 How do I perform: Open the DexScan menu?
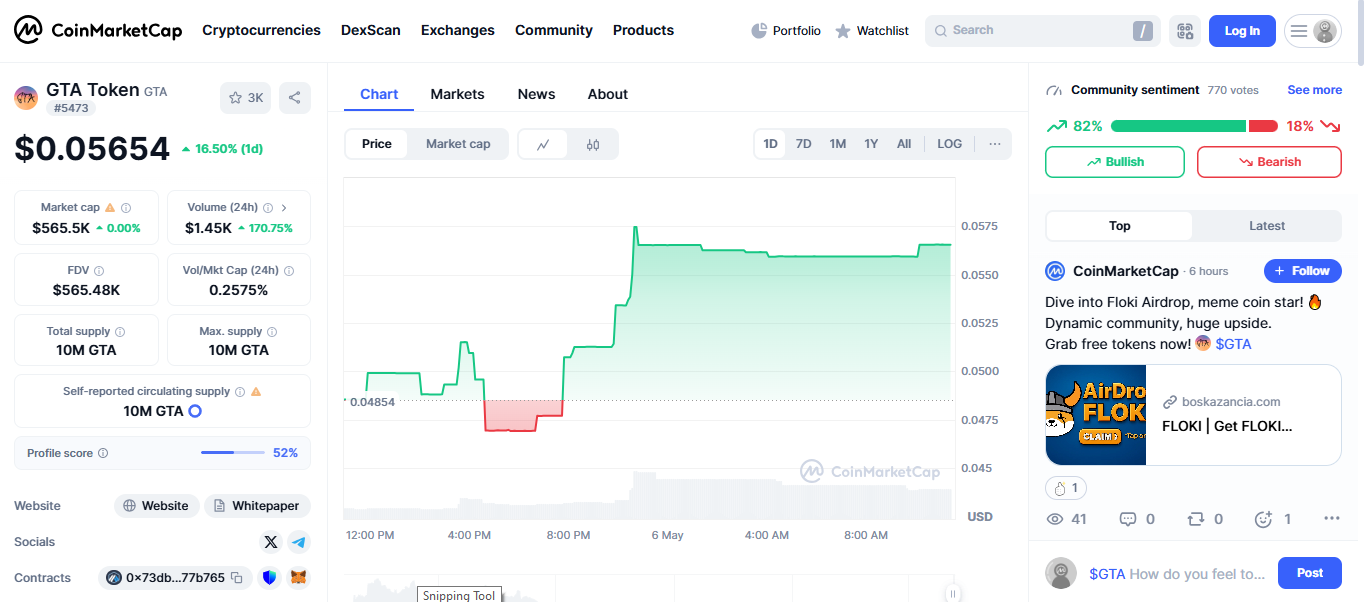tap(371, 30)
